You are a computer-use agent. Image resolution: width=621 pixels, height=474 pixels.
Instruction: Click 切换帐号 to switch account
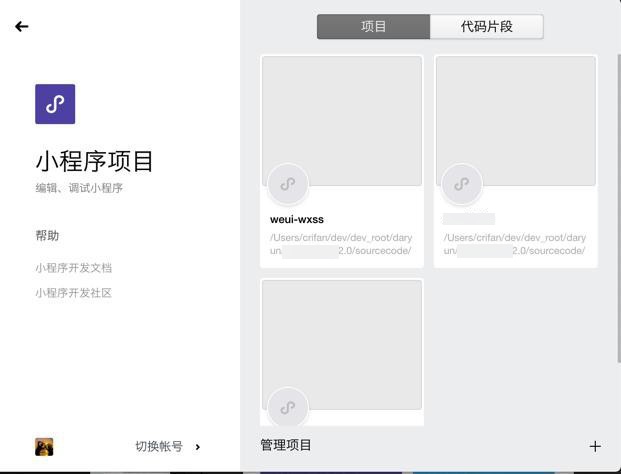click(x=159, y=447)
